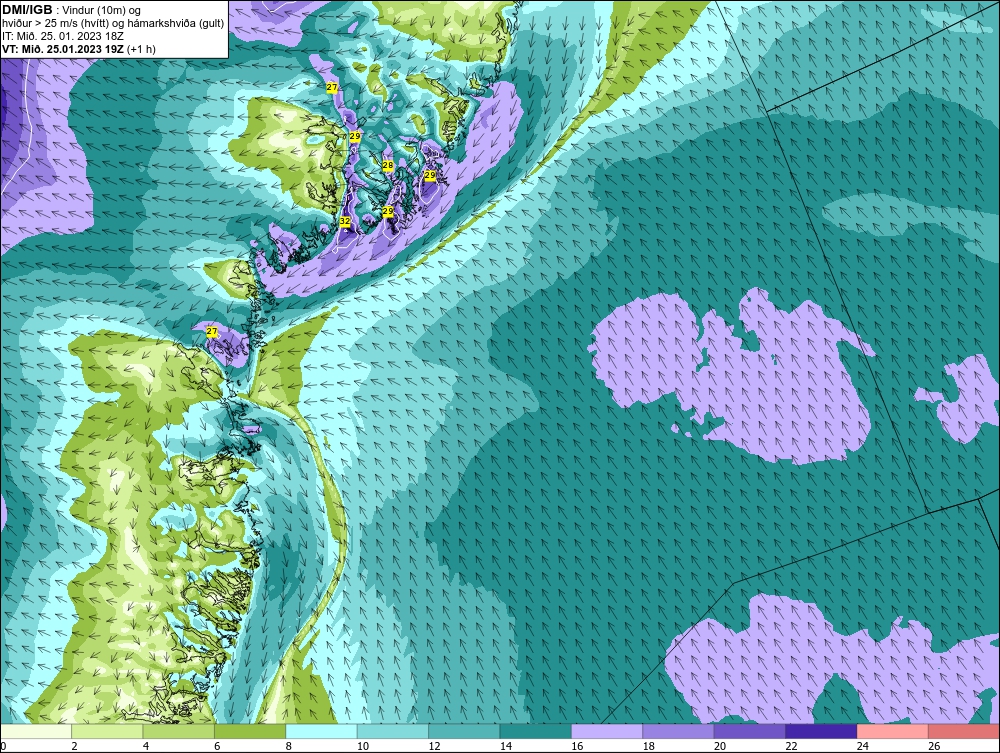1000x753 pixels.
Task: Select the dark teal 14–16 legend swatch
Action: tap(536, 731)
